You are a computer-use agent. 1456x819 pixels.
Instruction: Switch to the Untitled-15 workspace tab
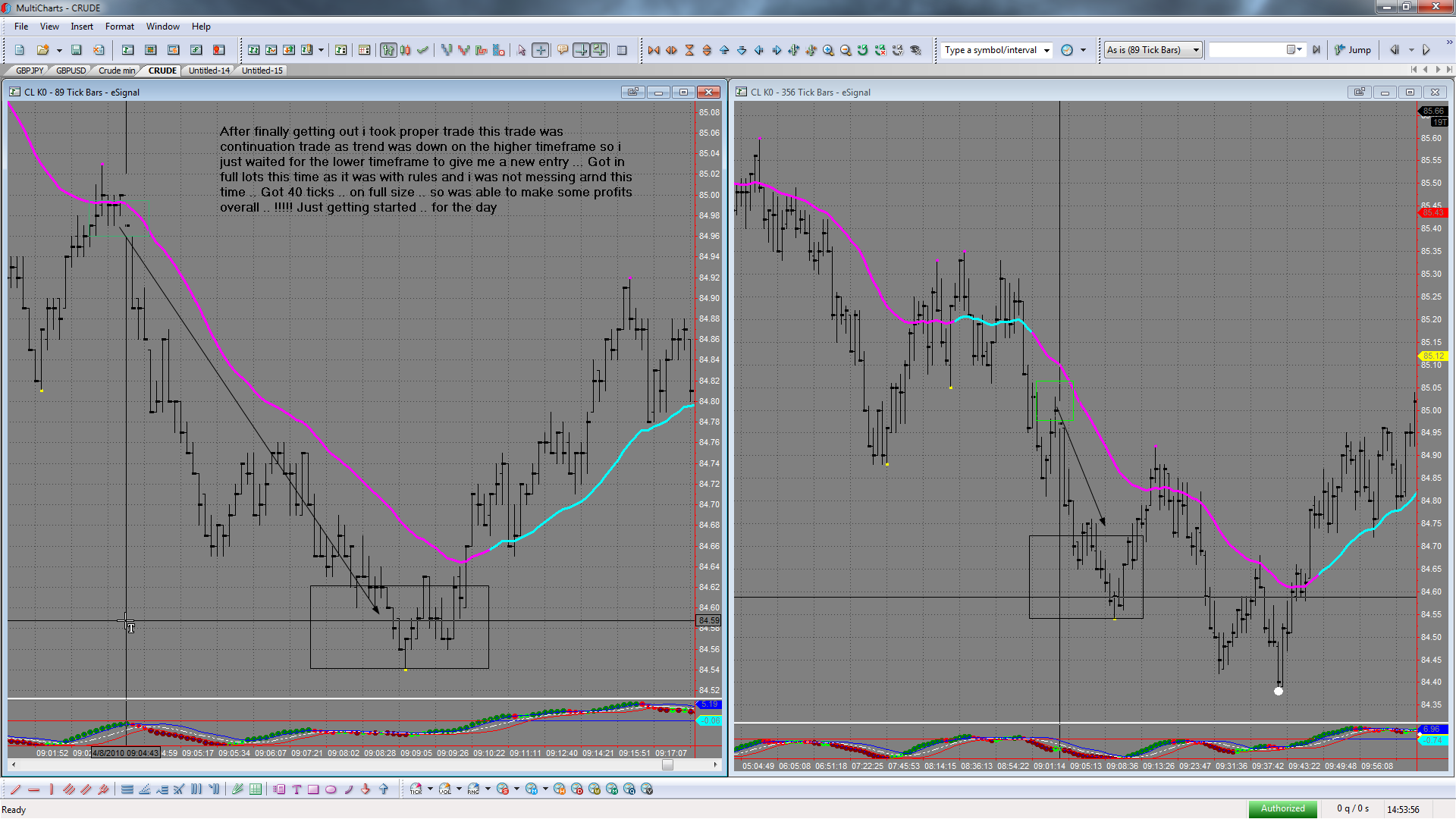click(262, 71)
